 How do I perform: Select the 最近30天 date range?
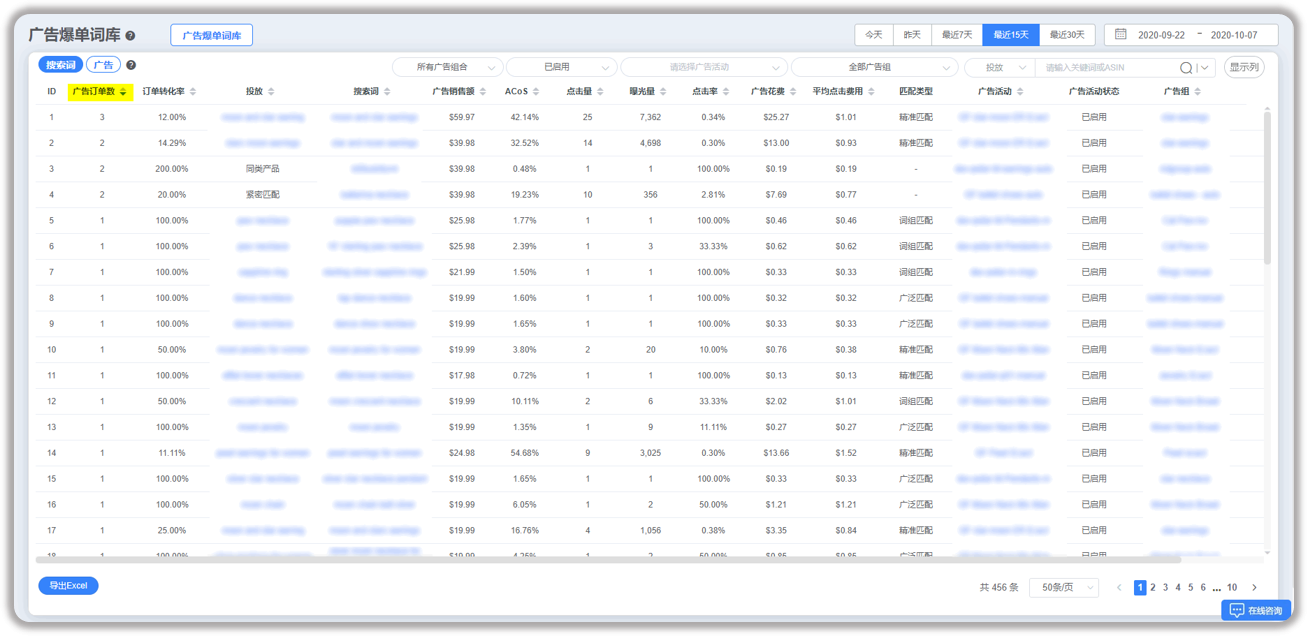1067,35
